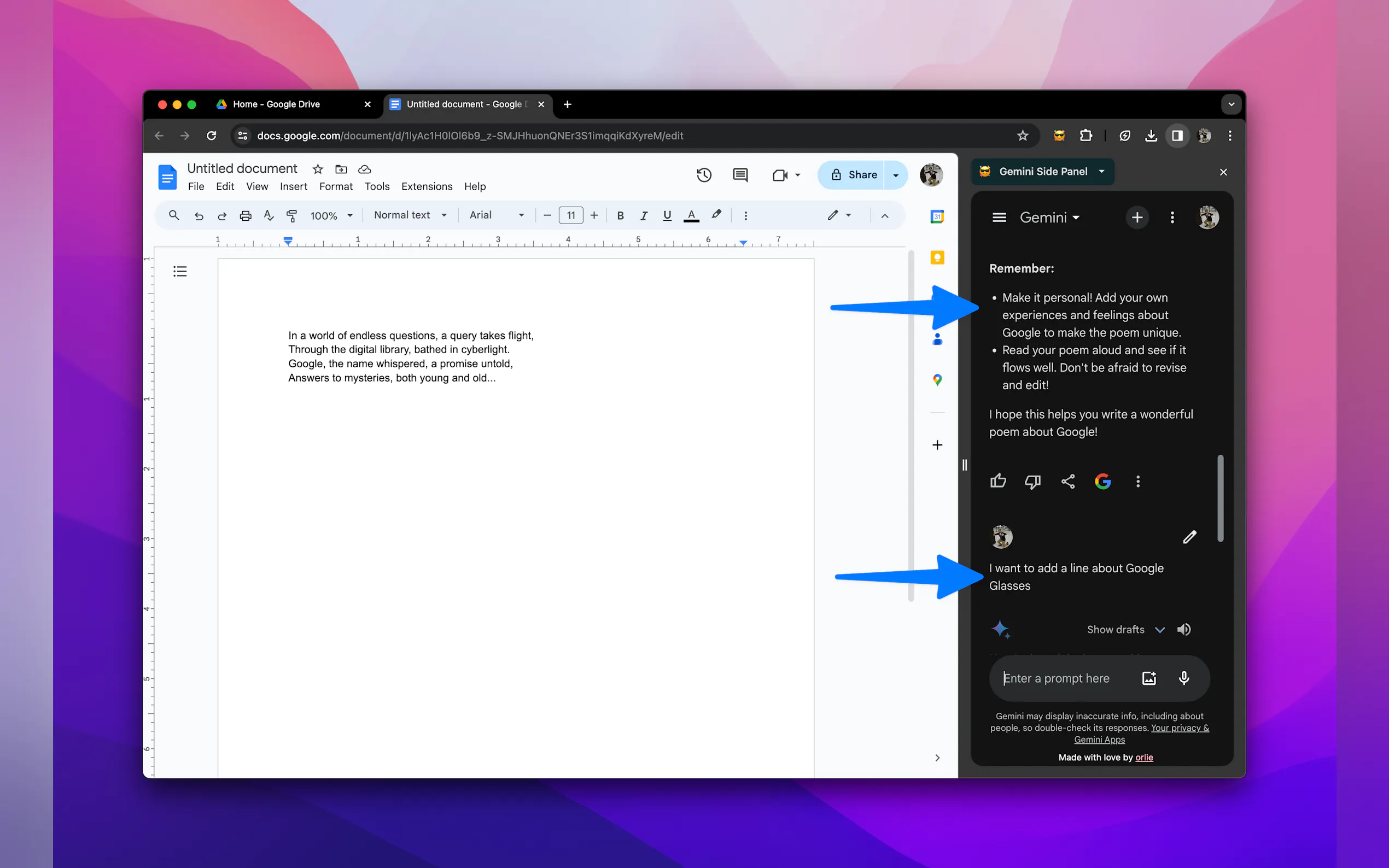Open Google Keep in the side rail
The height and width of the screenshot is (868, 1389).
937,258
